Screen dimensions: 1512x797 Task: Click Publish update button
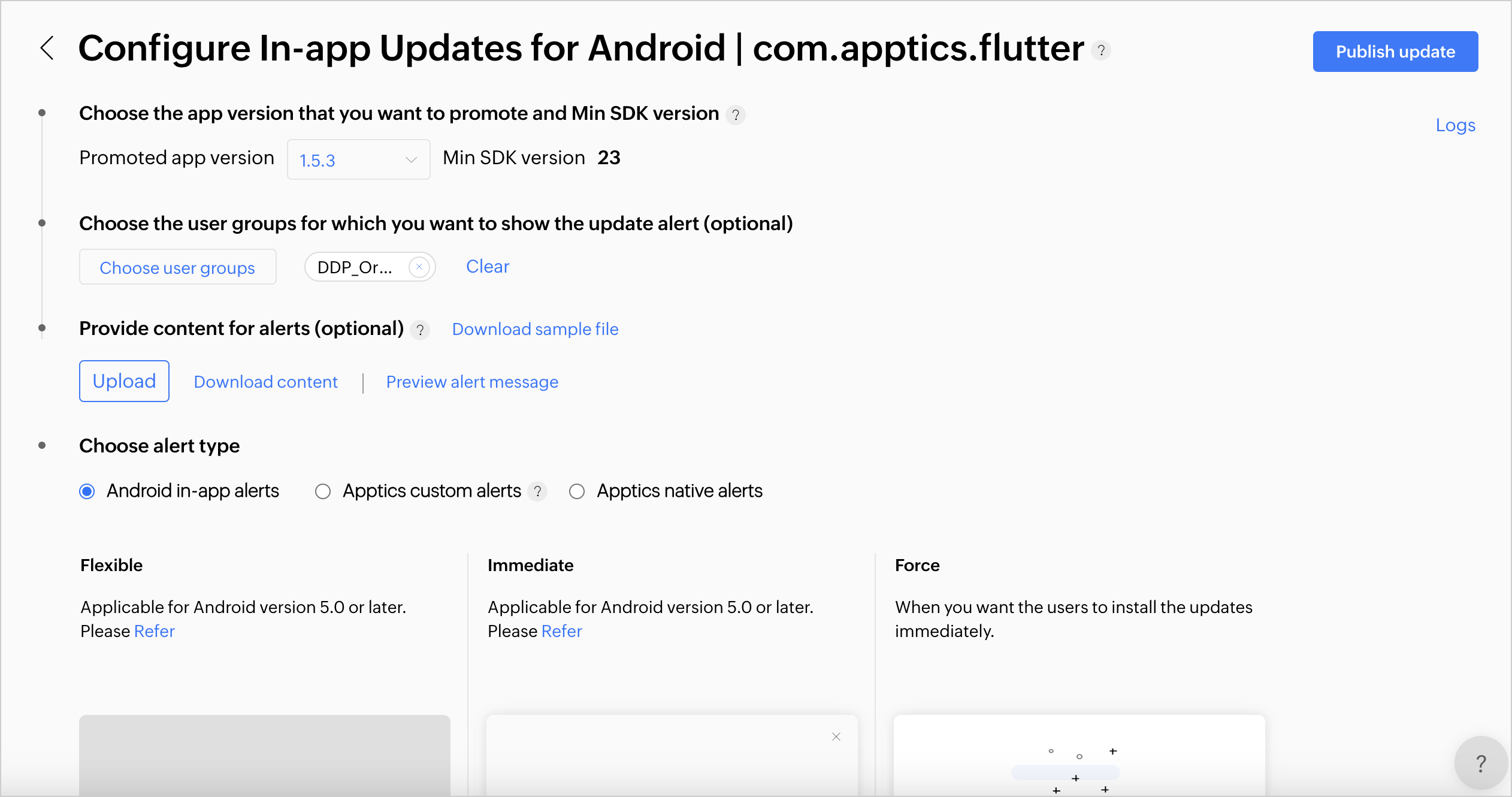pos(1395,52)
